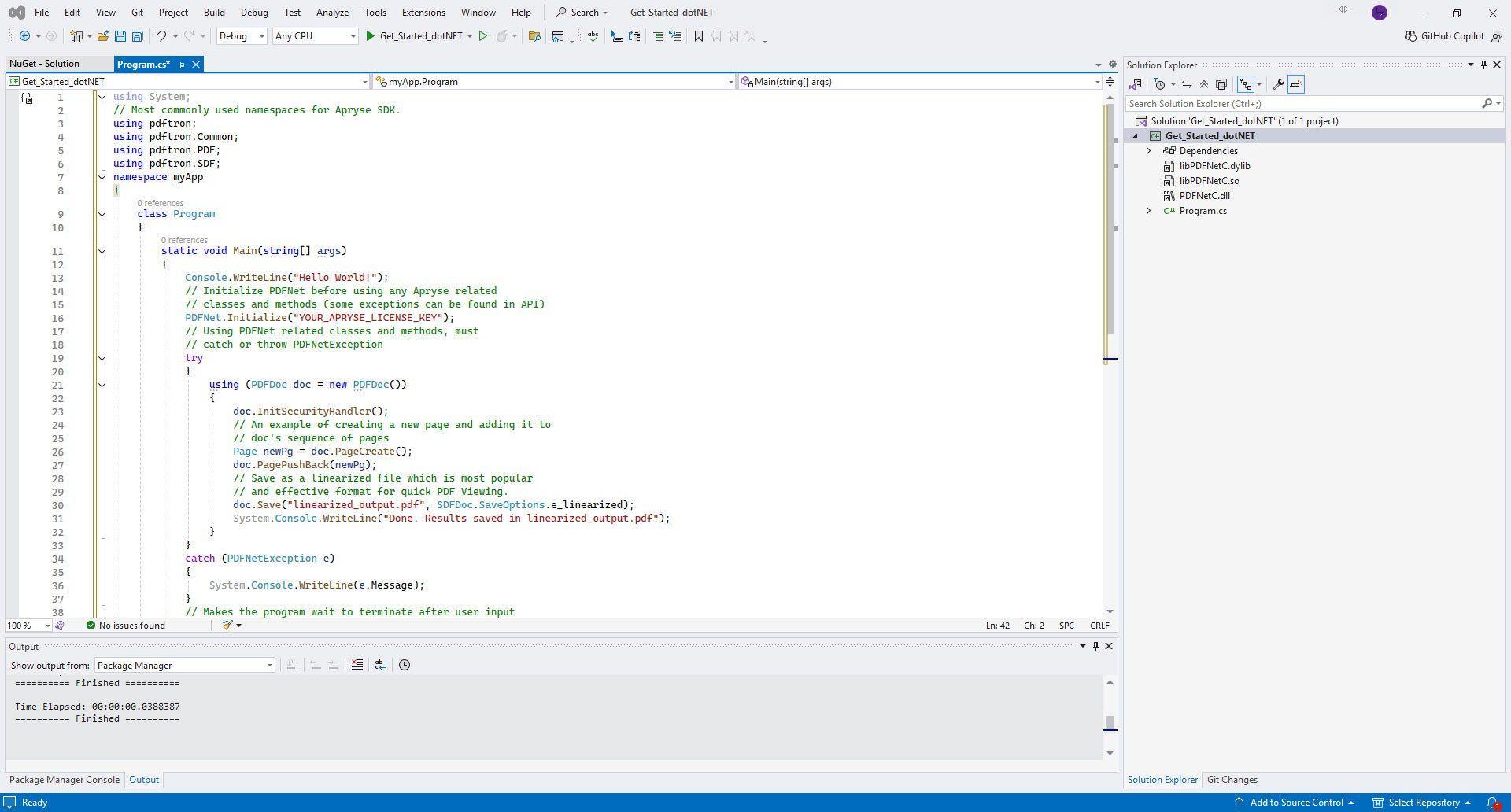Start debugging Get_Started_dotNET with green arrow

point(369,36)
